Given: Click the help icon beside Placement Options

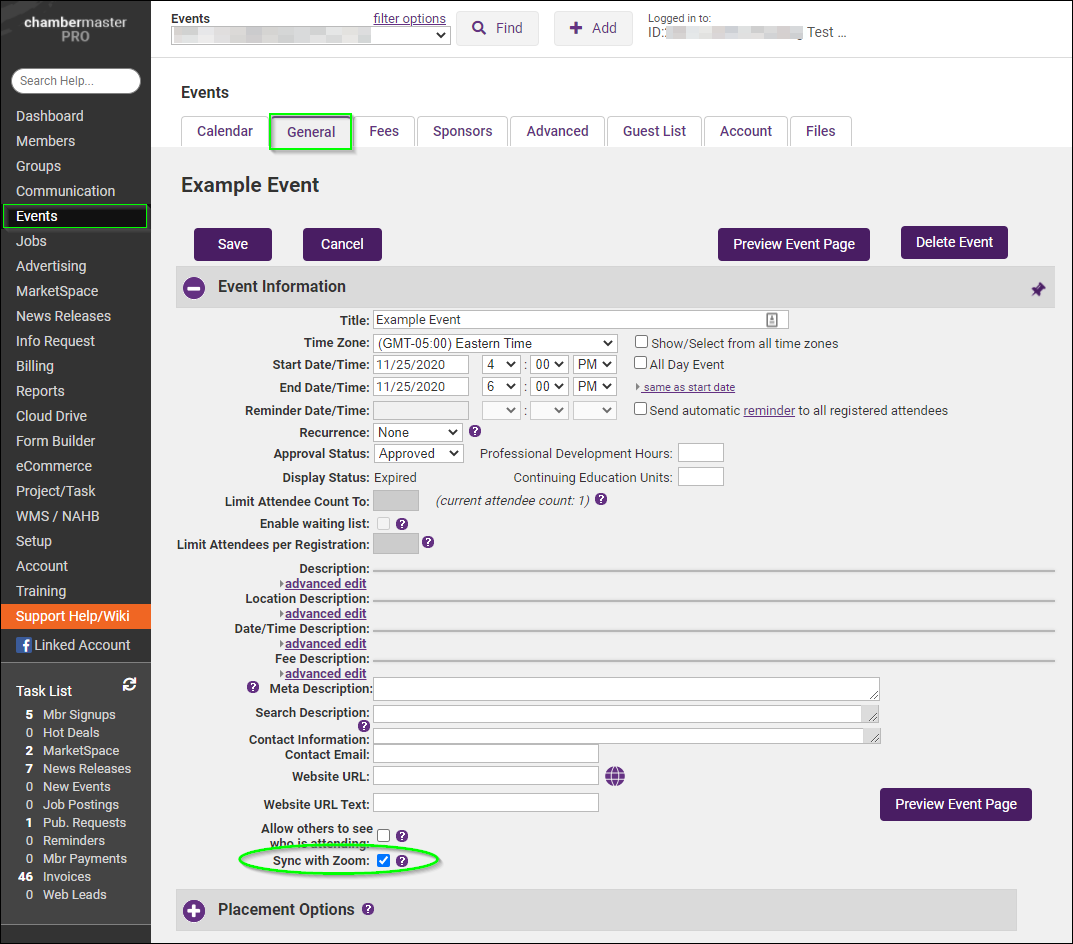Looking at the screenshot, I should click(368, 909).
